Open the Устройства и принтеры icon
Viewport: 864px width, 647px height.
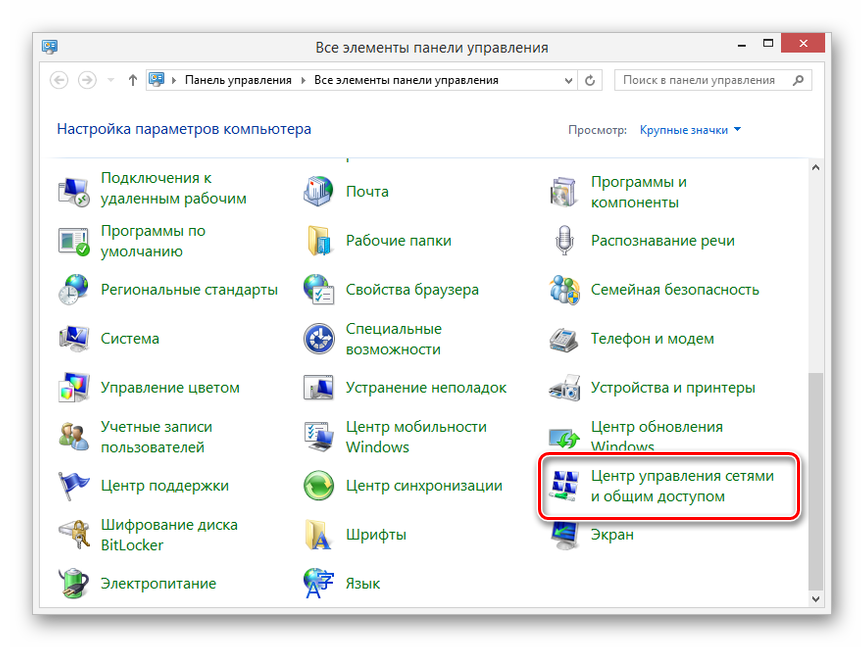(564, 387)
